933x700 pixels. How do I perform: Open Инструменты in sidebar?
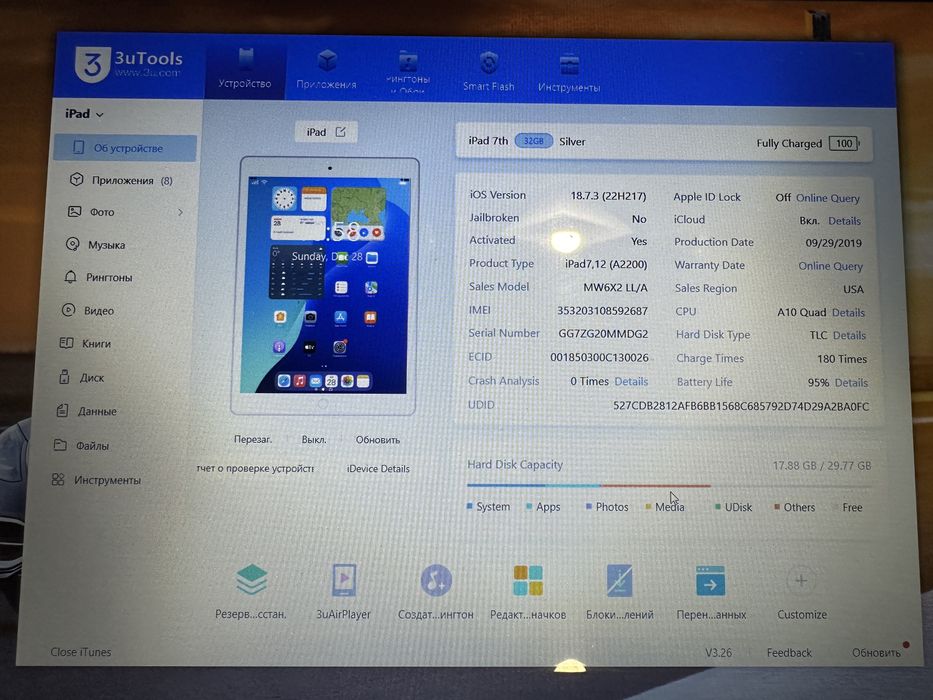[96, 480]
